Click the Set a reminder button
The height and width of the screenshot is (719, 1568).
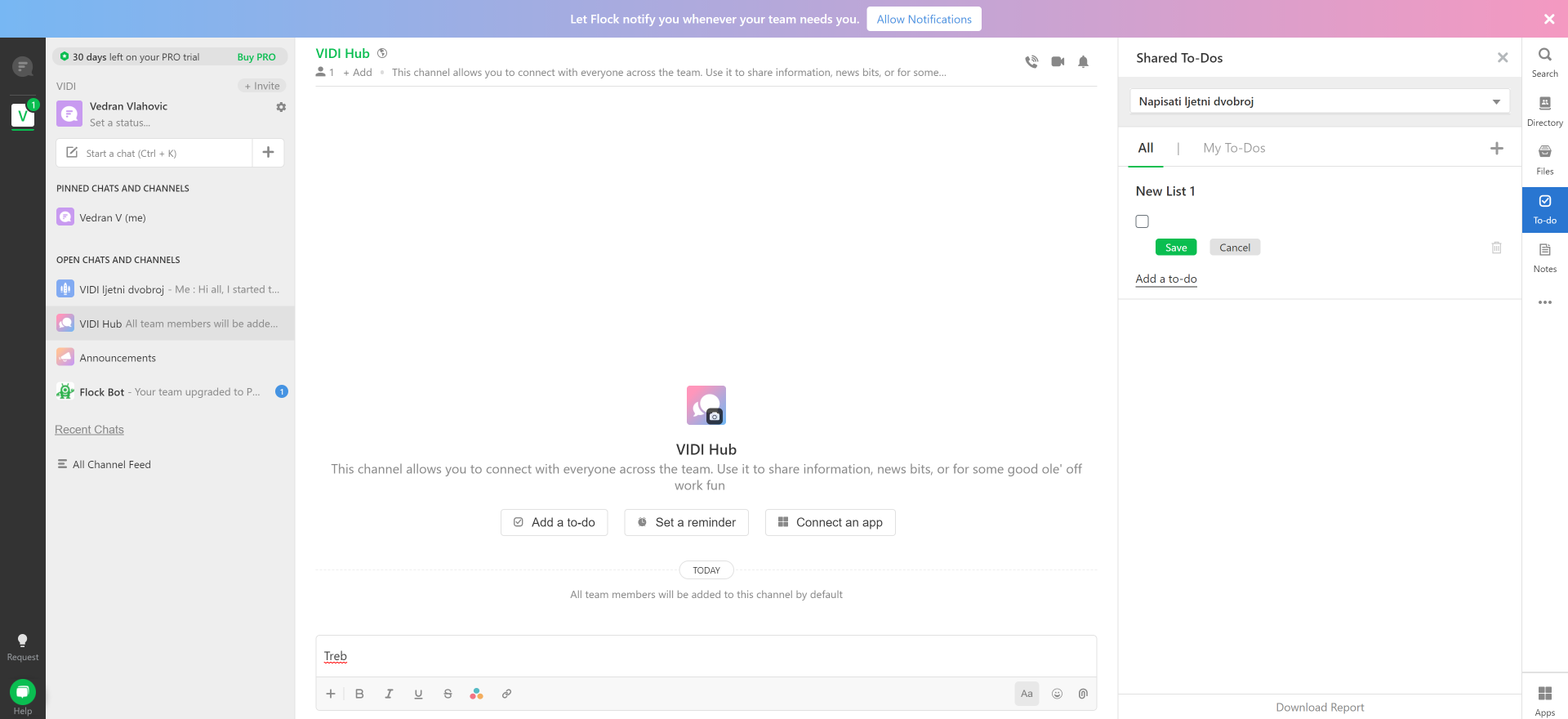coord(686,523)
